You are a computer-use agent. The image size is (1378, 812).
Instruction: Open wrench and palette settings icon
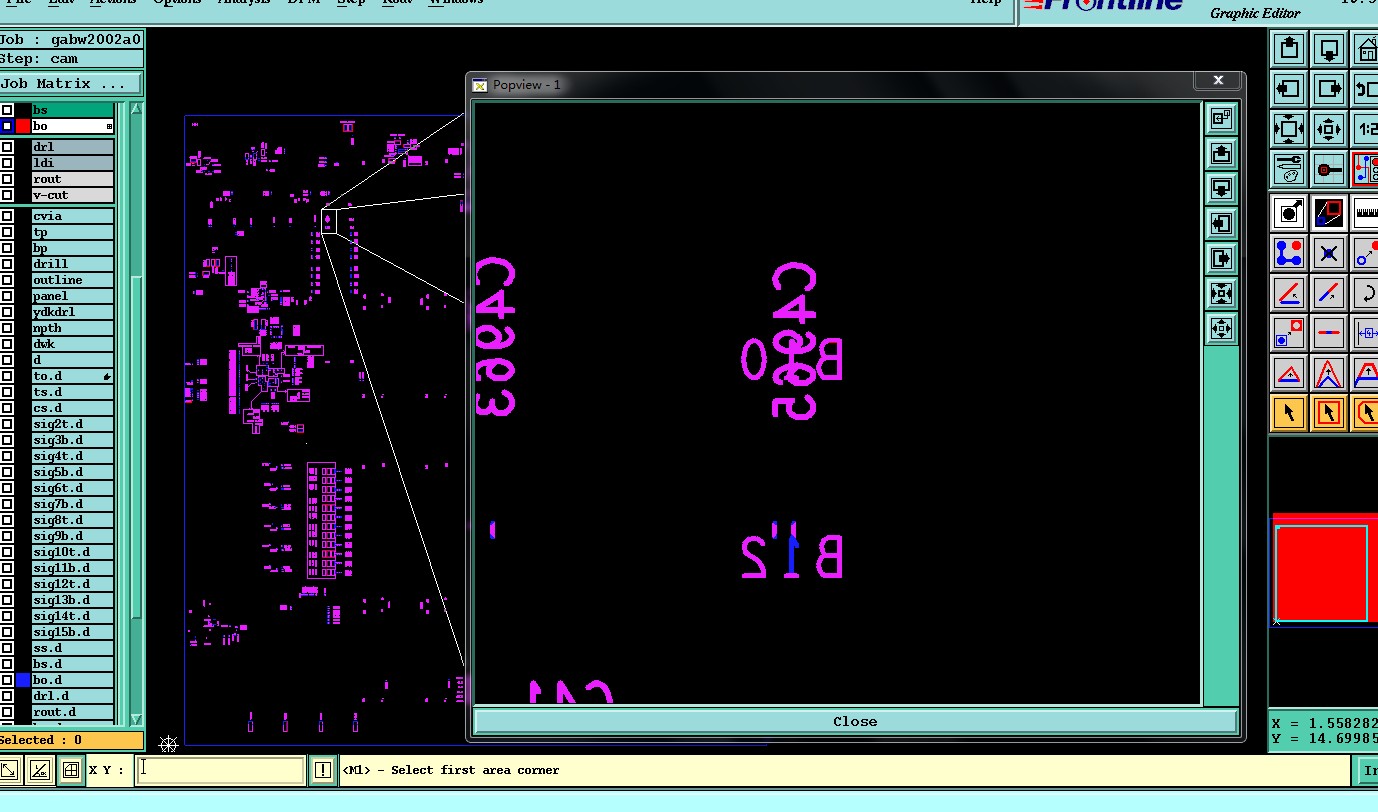pos(1289,169)
